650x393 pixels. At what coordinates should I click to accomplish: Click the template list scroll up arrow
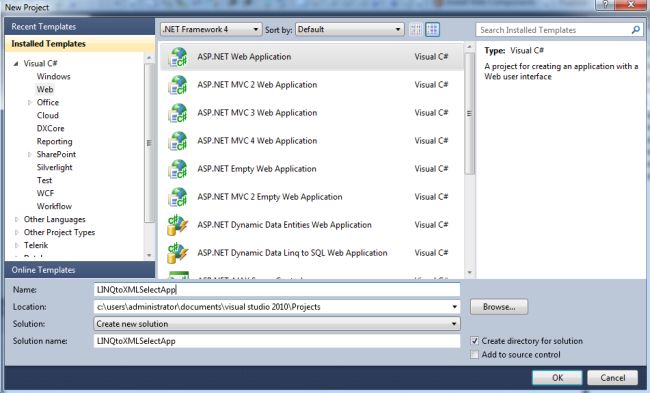point(469,47)
